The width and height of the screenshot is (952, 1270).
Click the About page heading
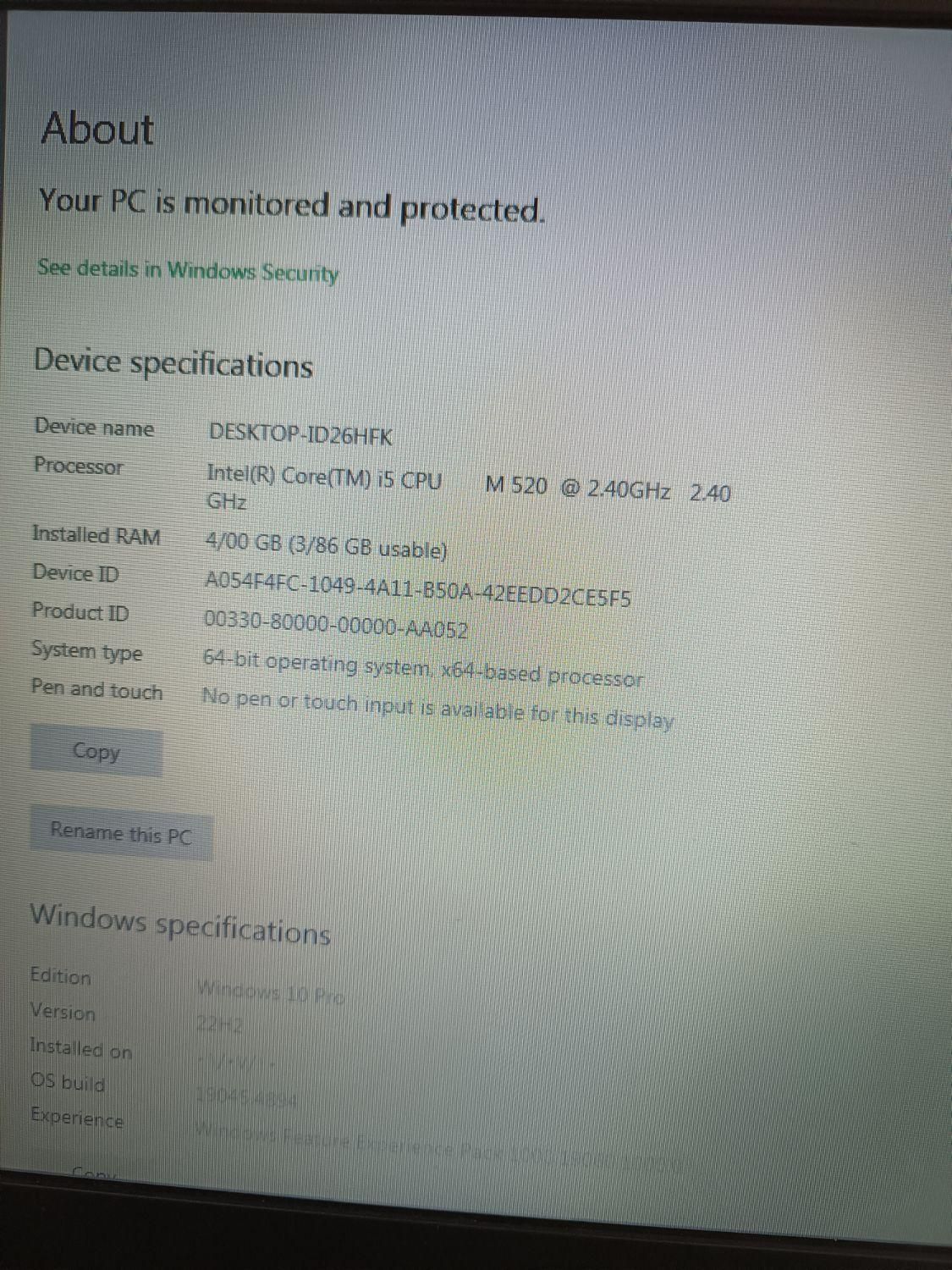pos(97,130)
